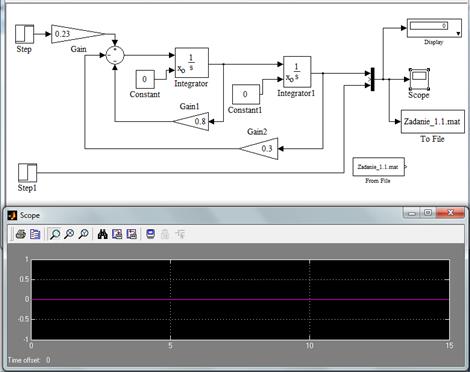Select the Step1 source block
This screenshot has height=372, width=470.
tap(28, 173)
